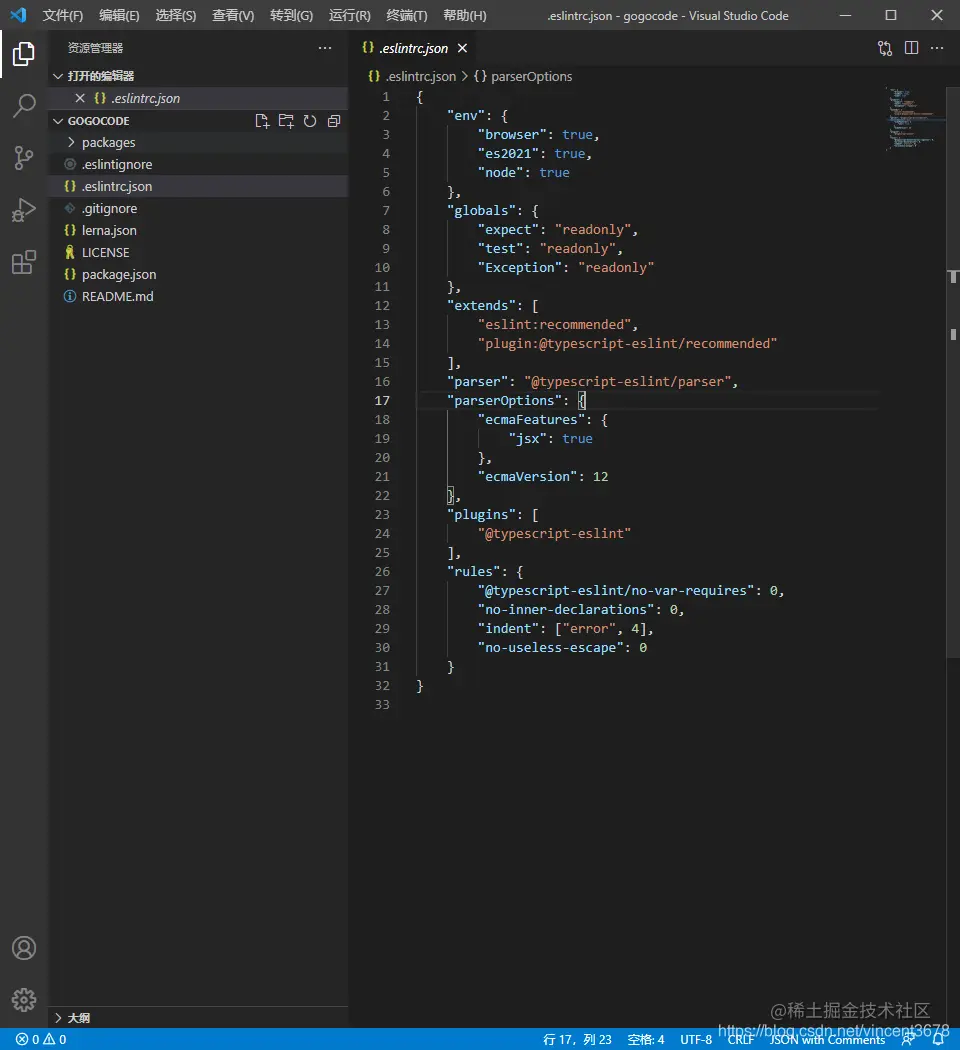
Task: Click the Collapse Folders icon in Explorer
Action: [x=333, y=121]
